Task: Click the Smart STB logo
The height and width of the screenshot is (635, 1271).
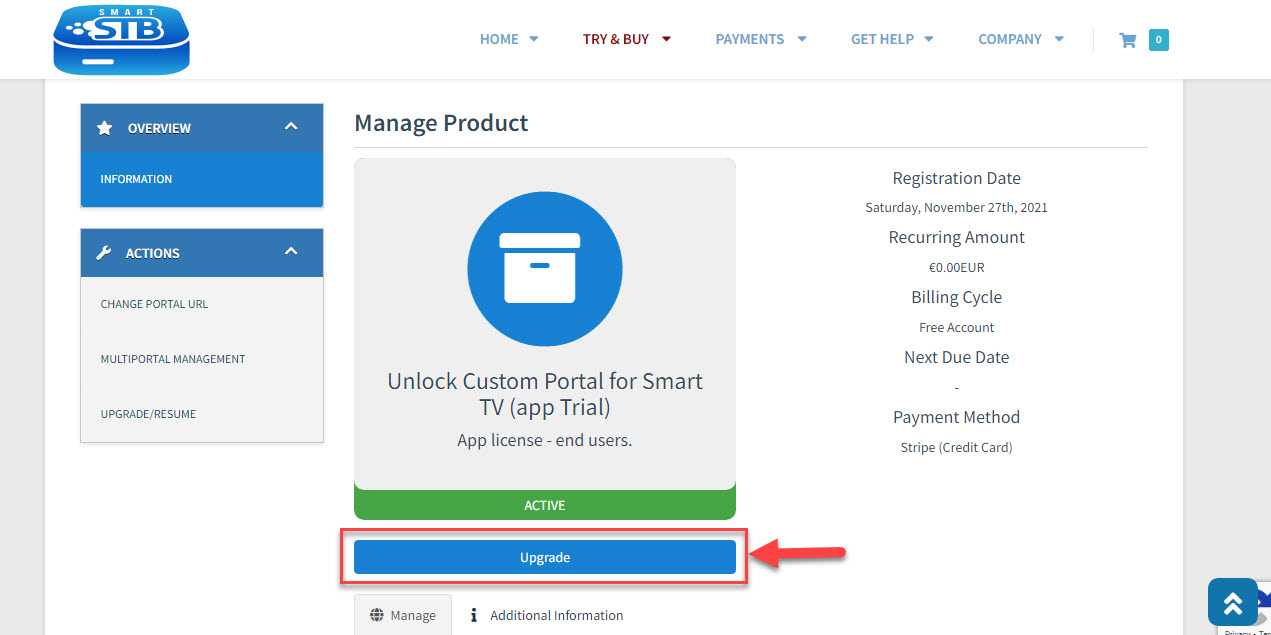Action: pyautogui.click(x=121, y=39)
